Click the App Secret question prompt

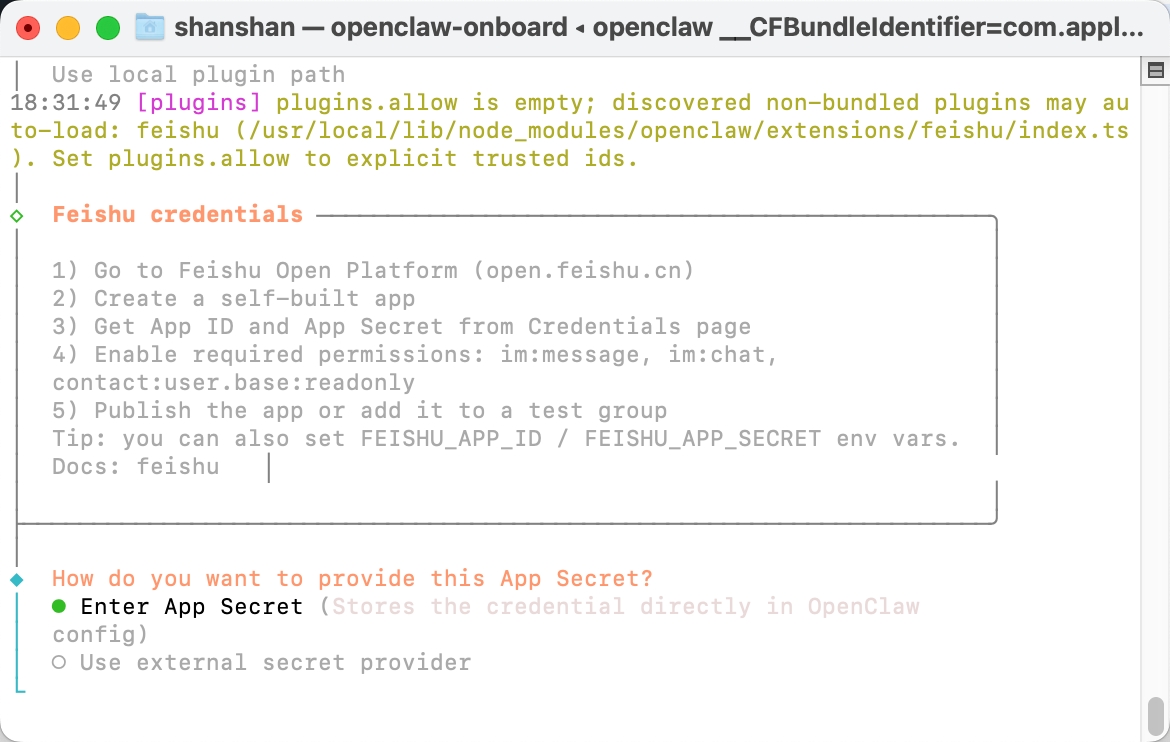(x=352, y=578)
